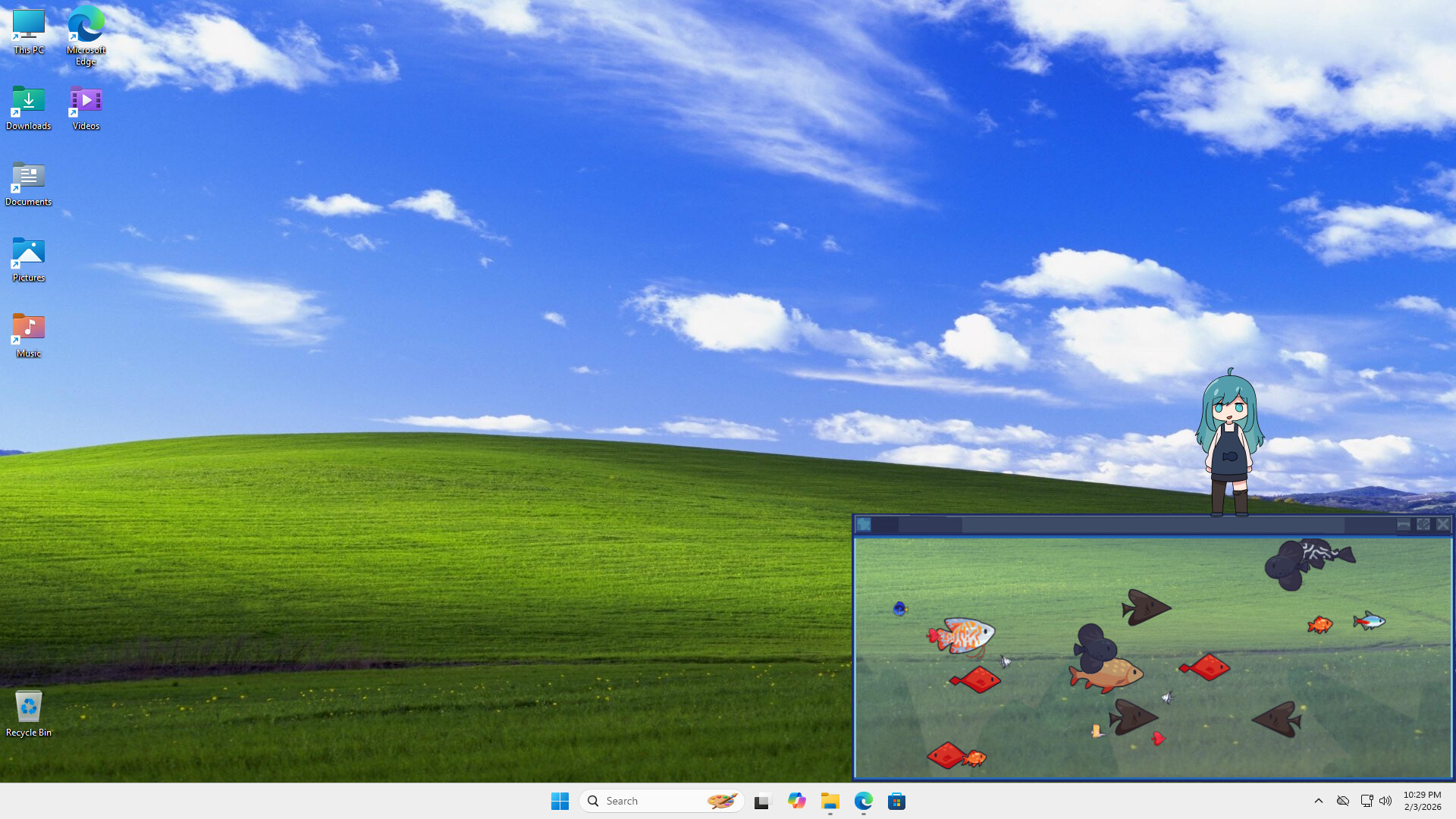
Task: Open File Explorer from the taskbar
Action: click(x=830, y=801)
